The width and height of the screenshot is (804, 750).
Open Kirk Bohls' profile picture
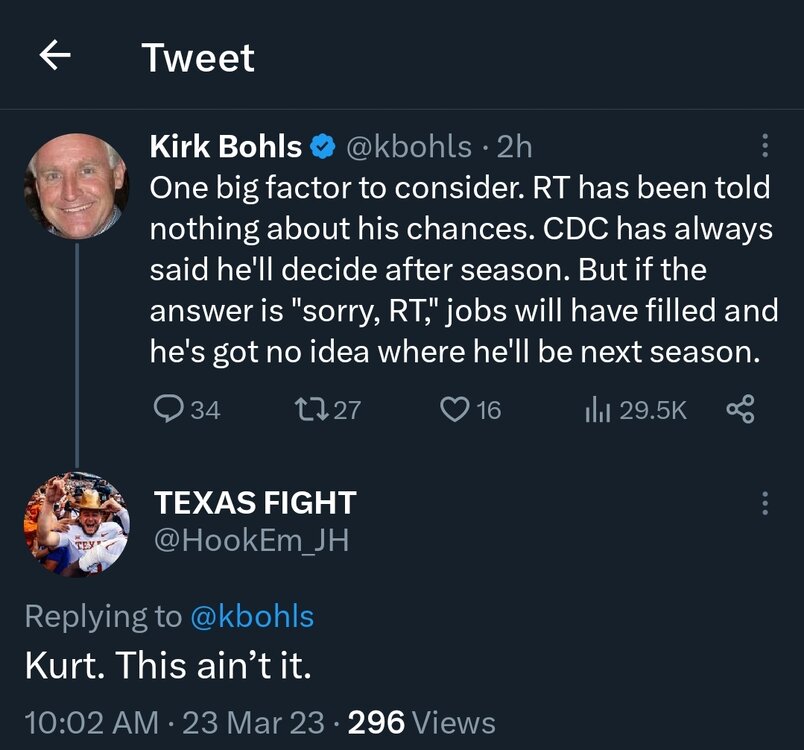[x=75, y=185]
